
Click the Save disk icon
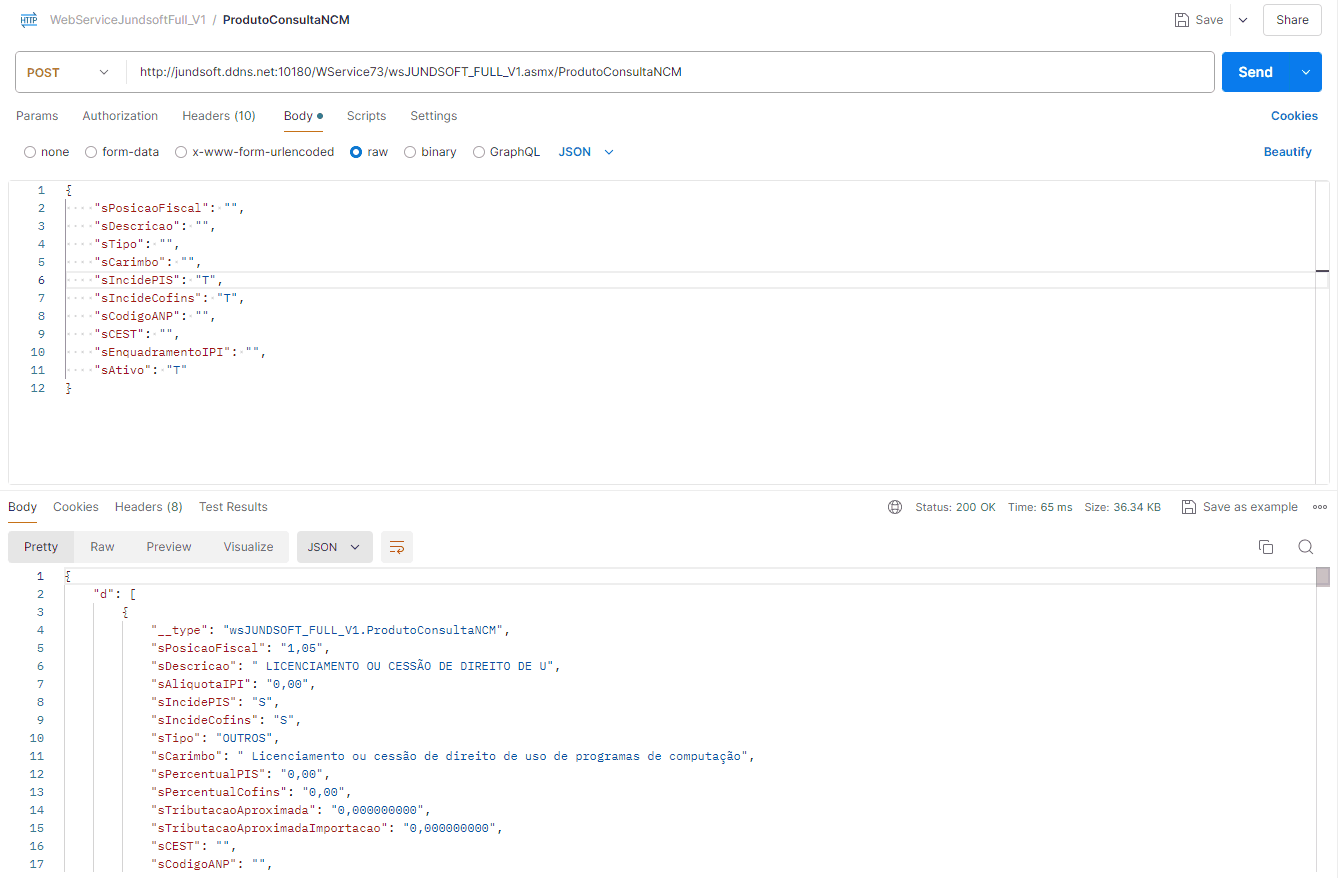[x=1182, y=20]
